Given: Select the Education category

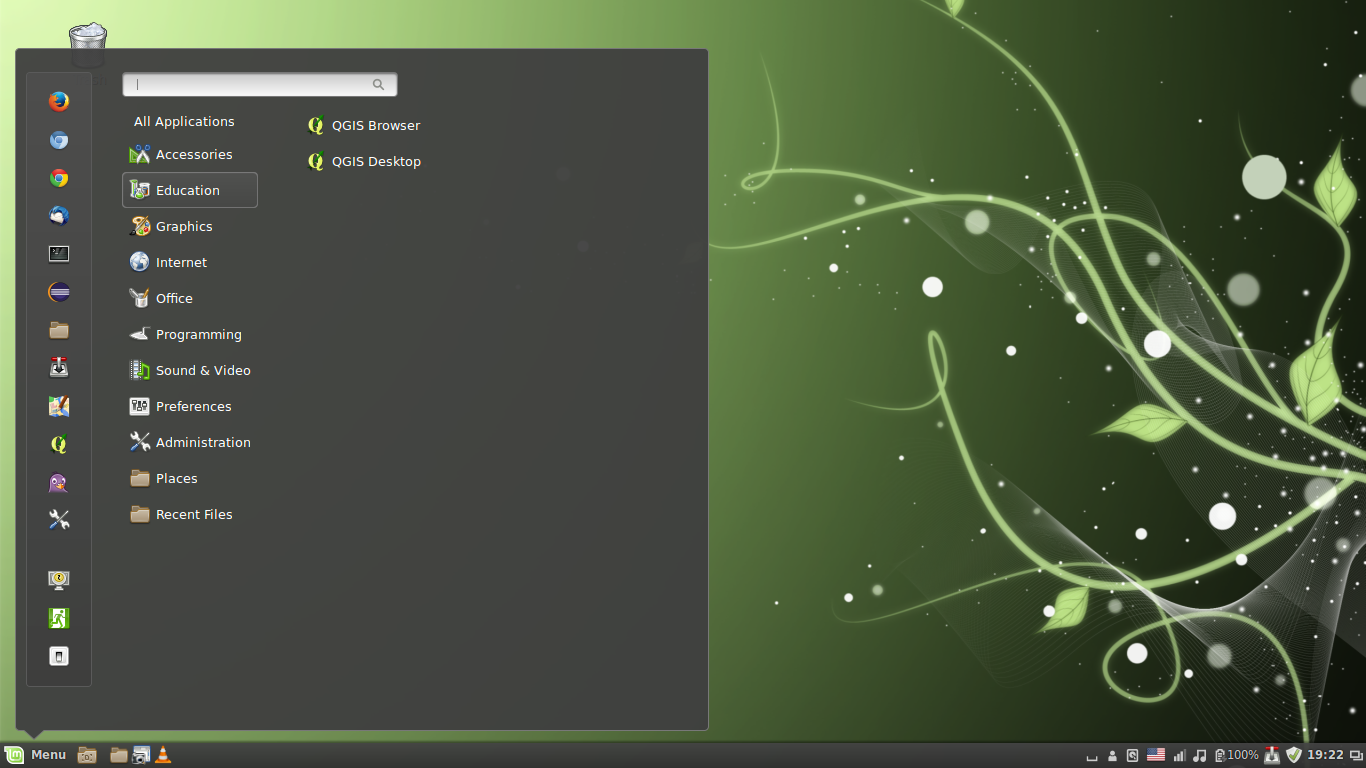Looking at the screenshot, I should click(x=190, y=190).
